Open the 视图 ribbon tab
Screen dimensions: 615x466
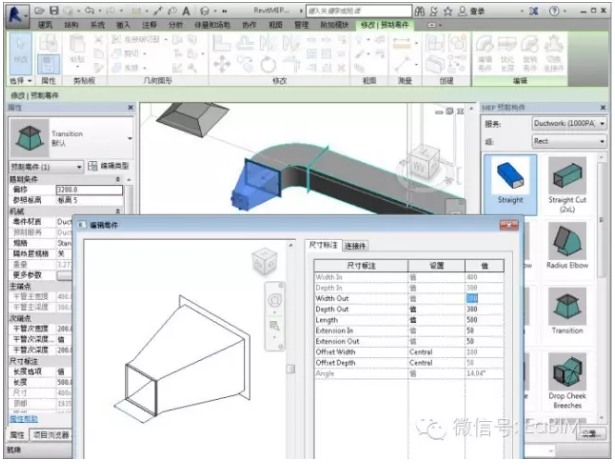275,25
